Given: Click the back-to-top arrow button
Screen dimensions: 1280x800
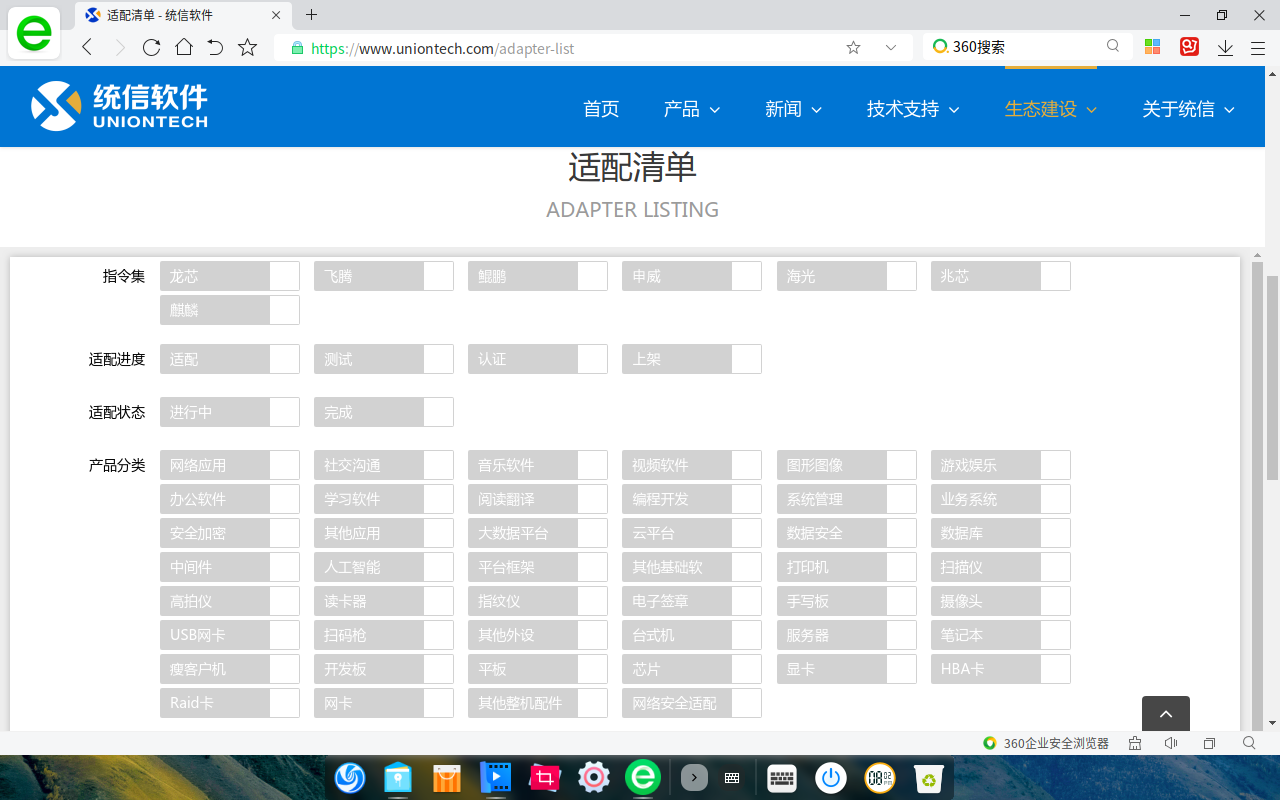Looking at the screenshot, I should click(x=1166, y=714).
